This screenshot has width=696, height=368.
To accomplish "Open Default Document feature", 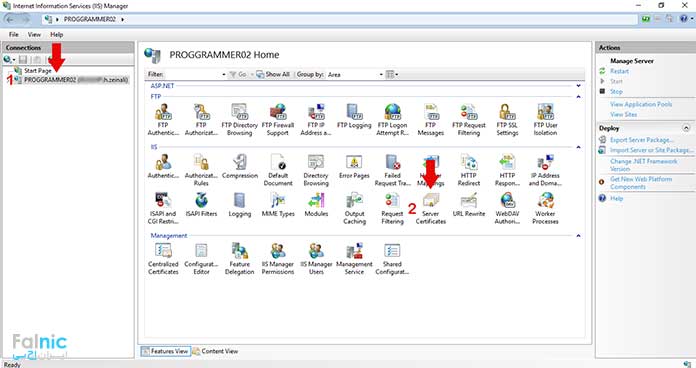I will click(278, 170).
